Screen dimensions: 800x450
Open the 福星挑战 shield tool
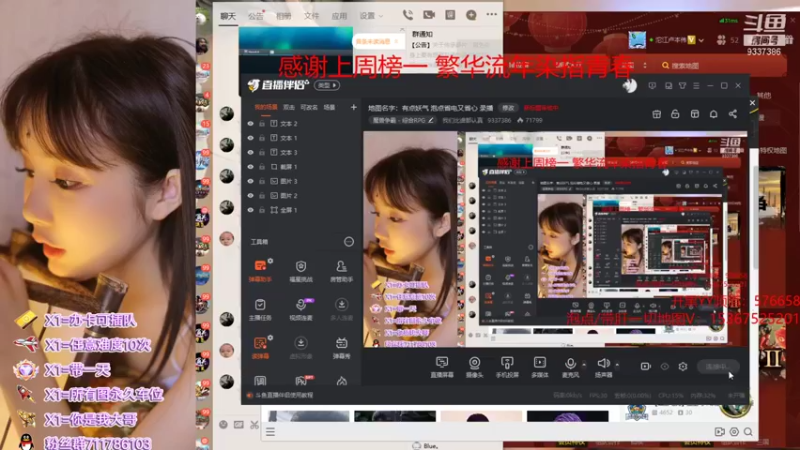click(x=301, y=270)
